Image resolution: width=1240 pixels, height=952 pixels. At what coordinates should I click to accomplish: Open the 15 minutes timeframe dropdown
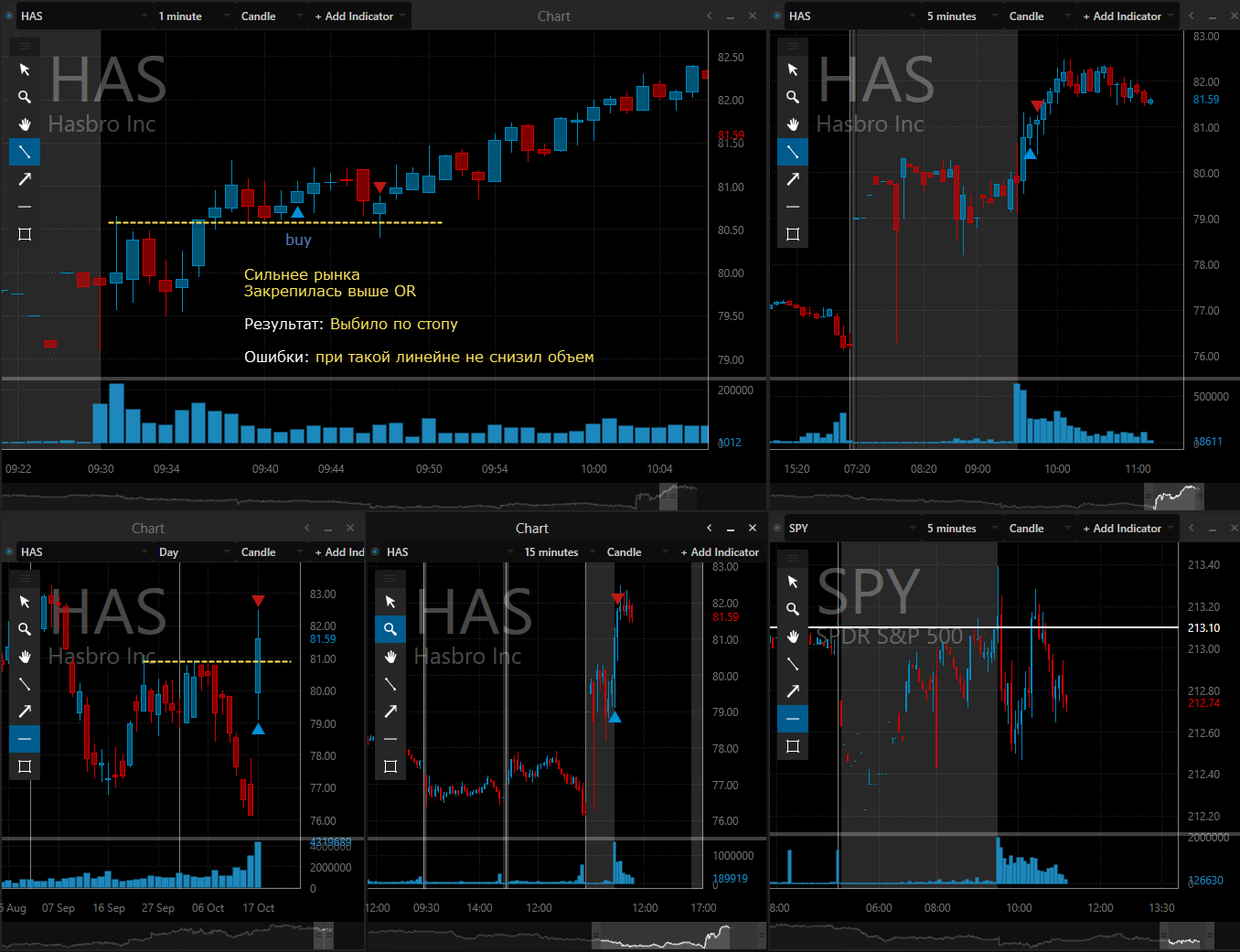click(560, 552)
